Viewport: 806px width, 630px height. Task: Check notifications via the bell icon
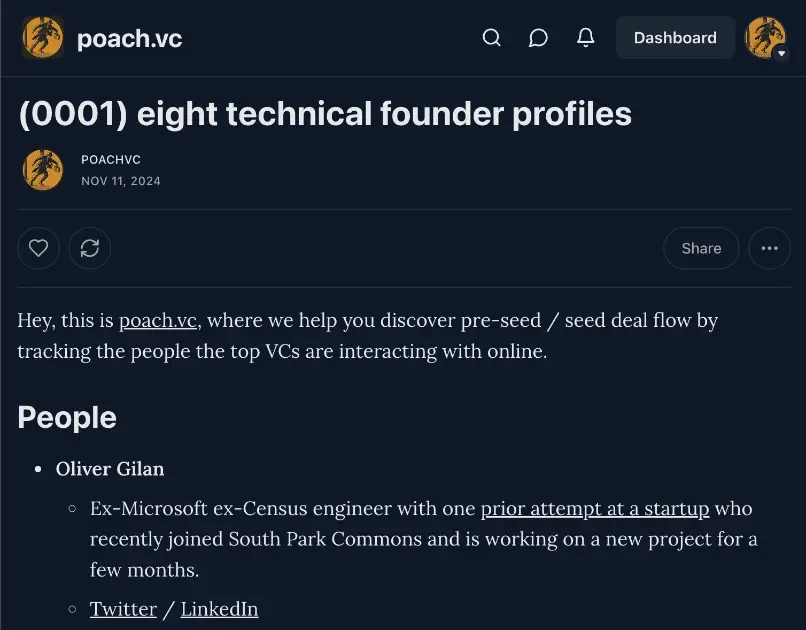586,37
